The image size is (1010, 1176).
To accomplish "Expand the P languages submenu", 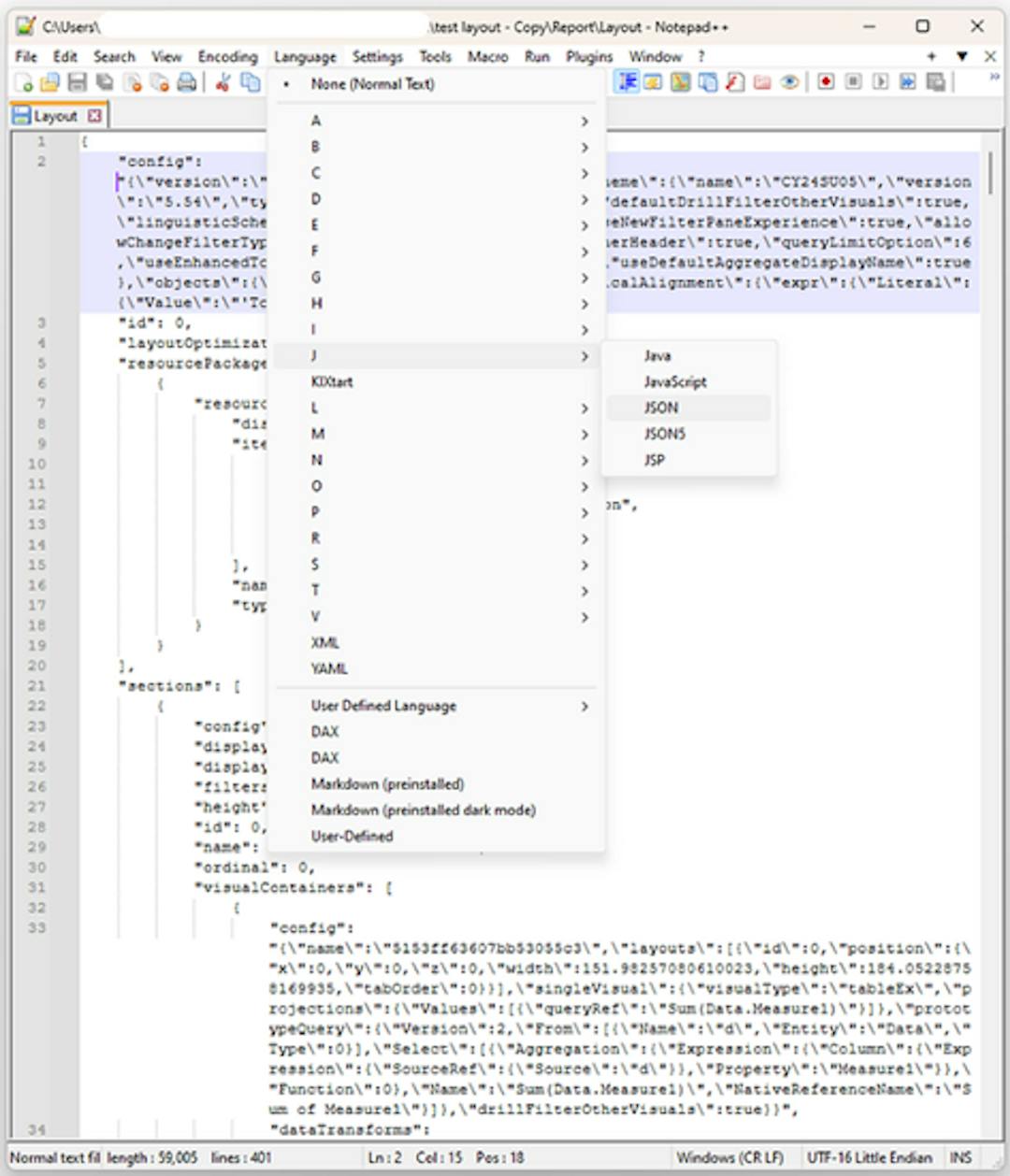I will pyautogui.click(x=436, y=512).
